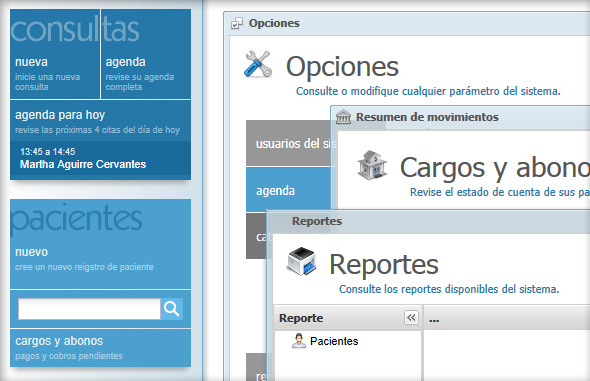This screenshot has width=590, height=381.
Task: Click the Resumen de movimientos title bar
Action: pyautogui.click(x=461, y=117)
